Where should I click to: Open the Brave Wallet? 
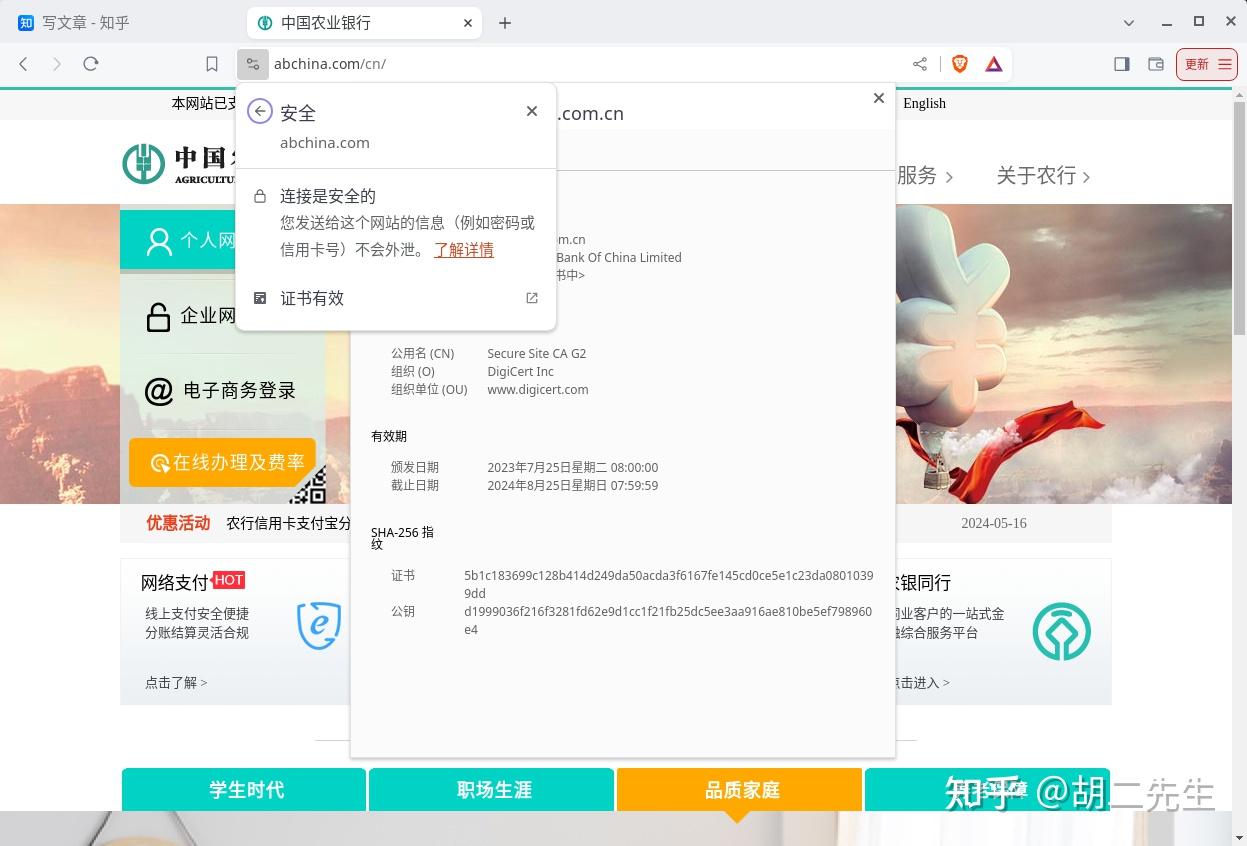coord(1156,63)
